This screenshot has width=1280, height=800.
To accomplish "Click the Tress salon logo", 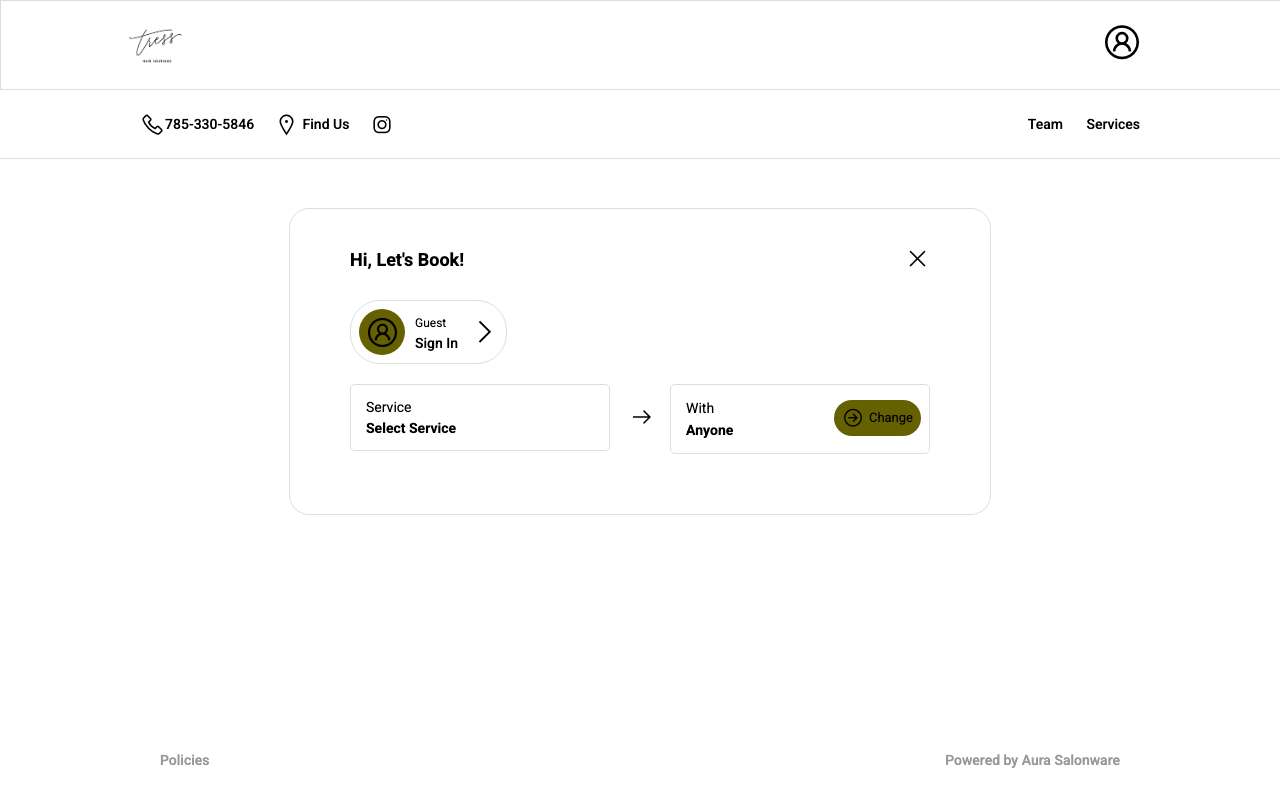I will 156,46.
